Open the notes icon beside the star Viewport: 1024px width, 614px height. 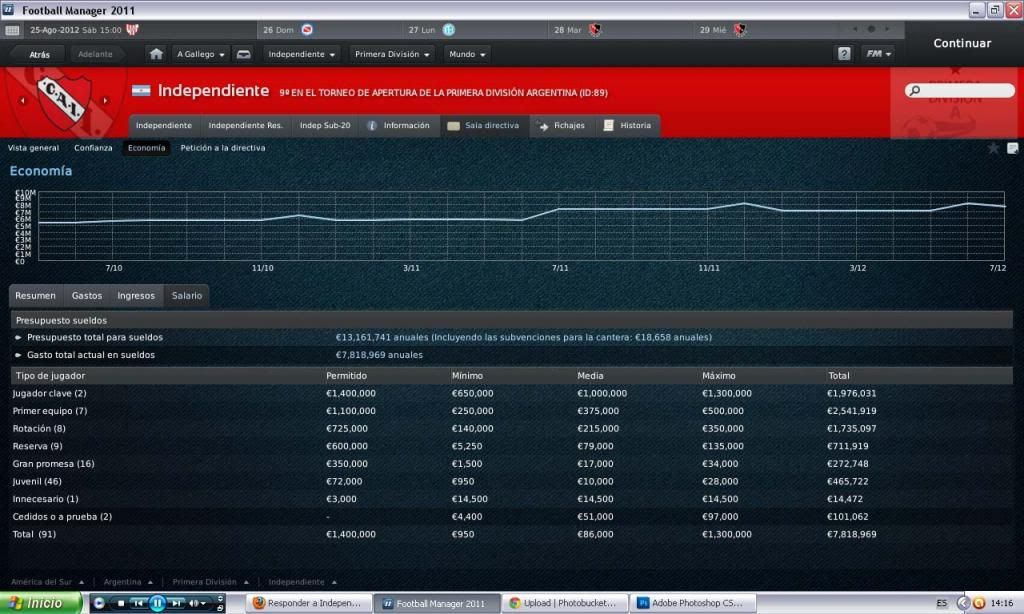coord(1012,148)
